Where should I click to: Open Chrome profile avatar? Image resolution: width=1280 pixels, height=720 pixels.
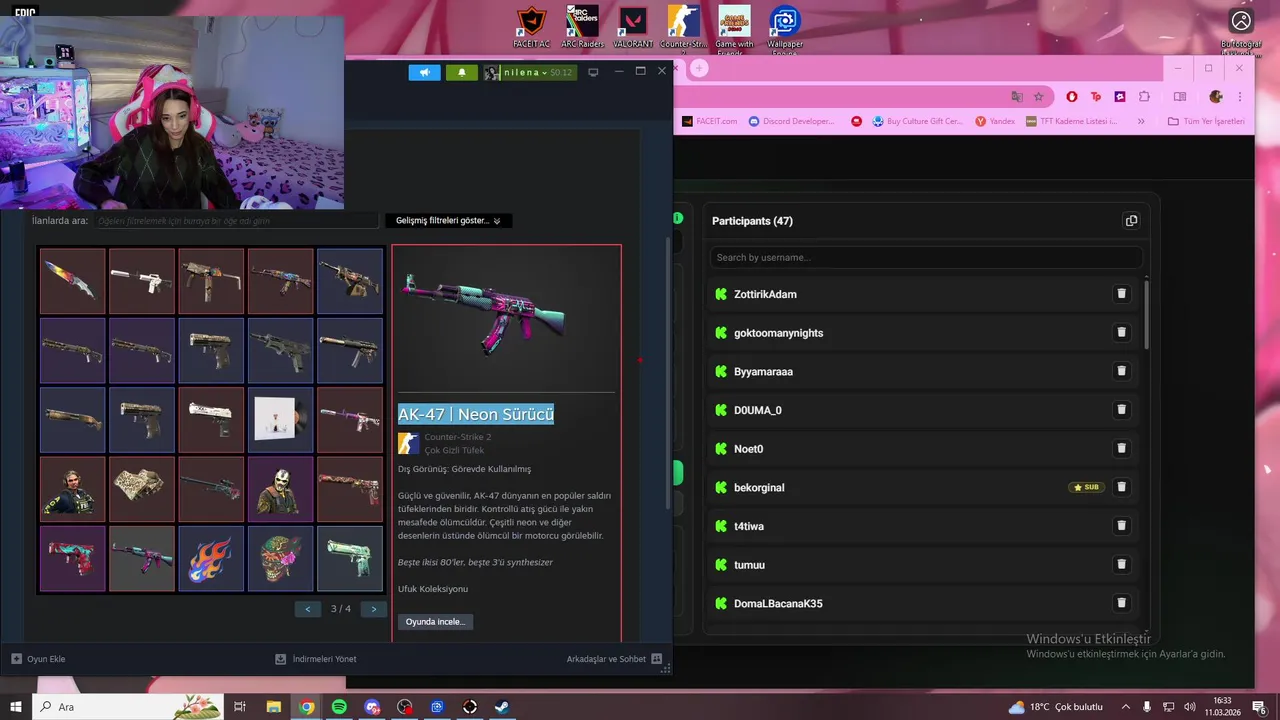1216,97
